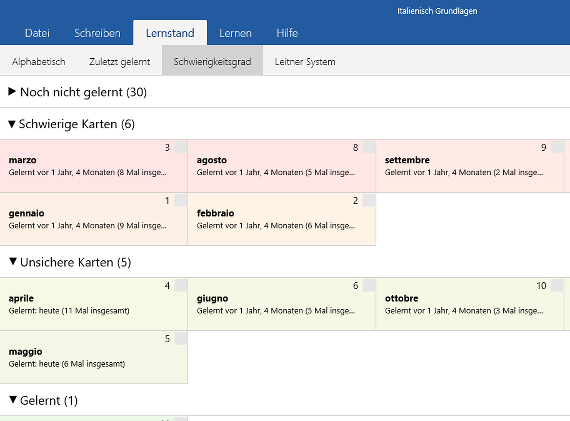
Task: Mark the maggio card checkbox
Action: (181, 338)
